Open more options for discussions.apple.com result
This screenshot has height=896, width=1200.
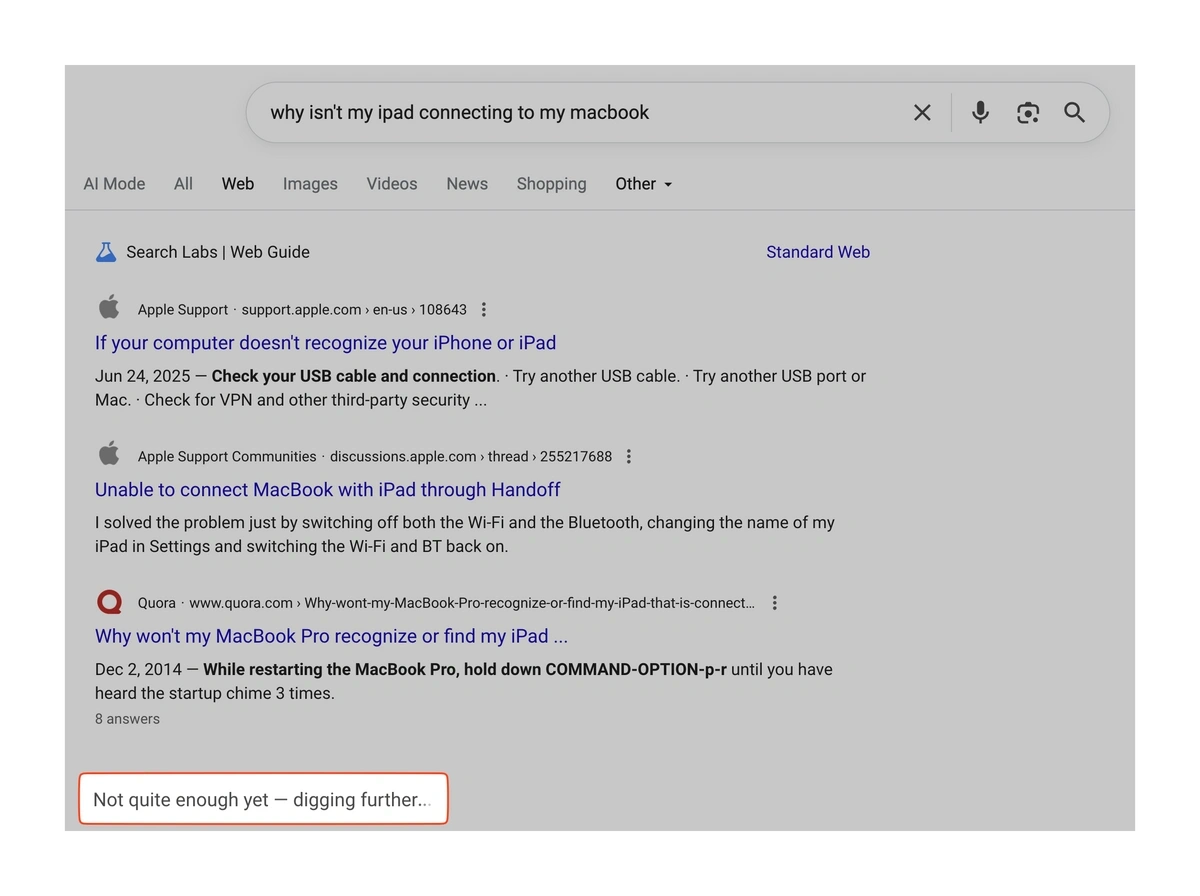[x=629, y=457]
